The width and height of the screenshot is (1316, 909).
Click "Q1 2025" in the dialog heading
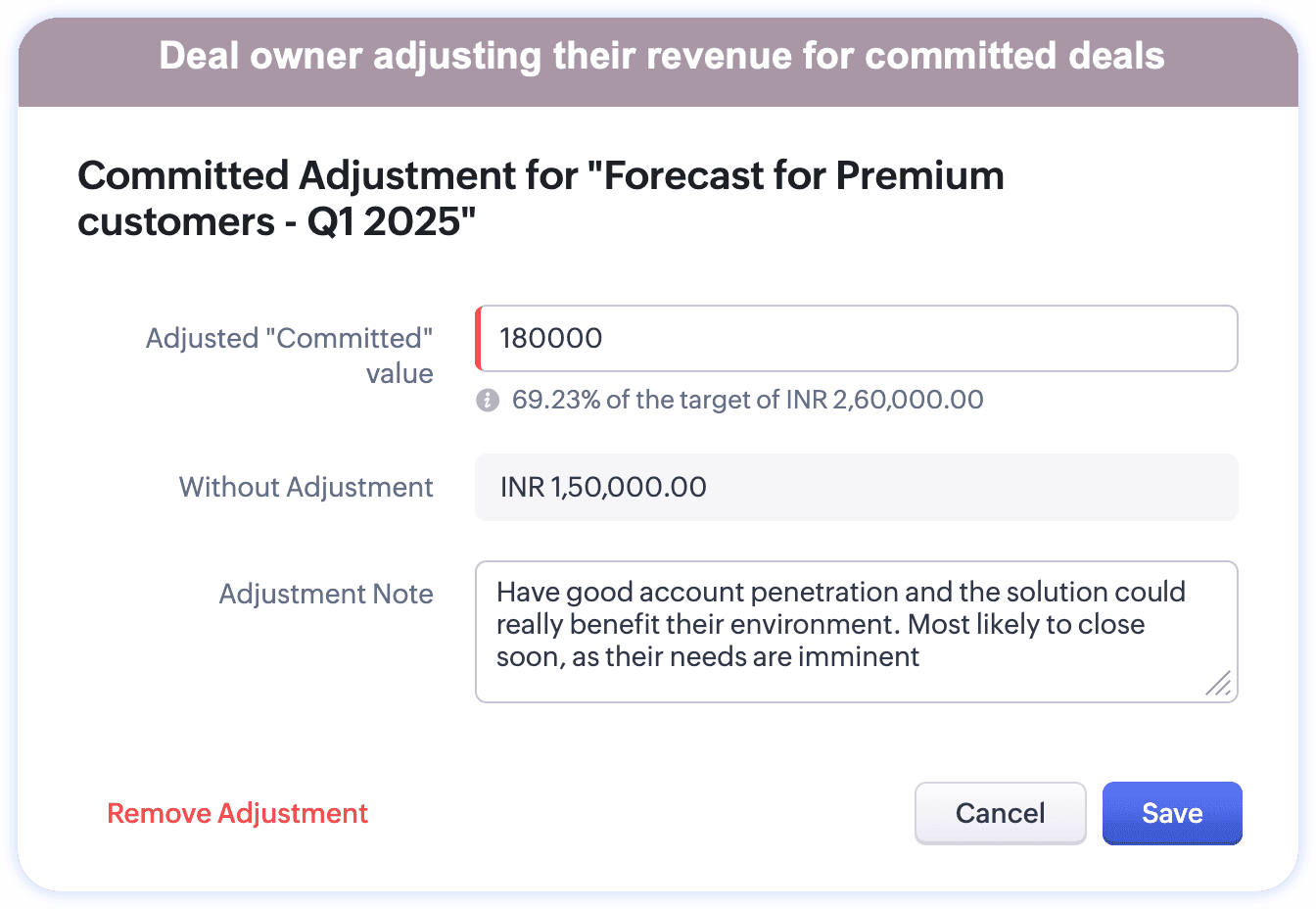click(x=390, y=222)
